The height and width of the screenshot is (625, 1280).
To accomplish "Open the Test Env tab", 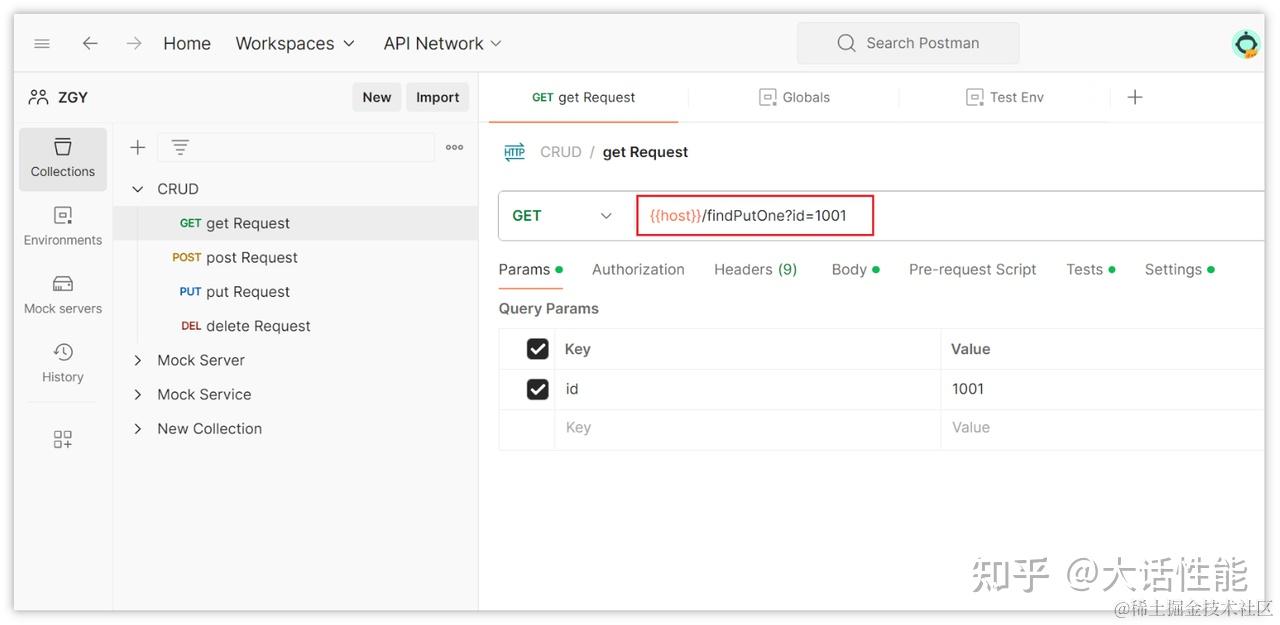I will tap(1004, 97).
